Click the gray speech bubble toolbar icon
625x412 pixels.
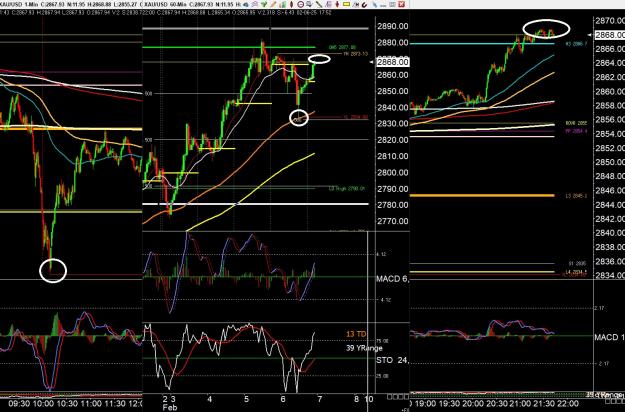point(309,4)
